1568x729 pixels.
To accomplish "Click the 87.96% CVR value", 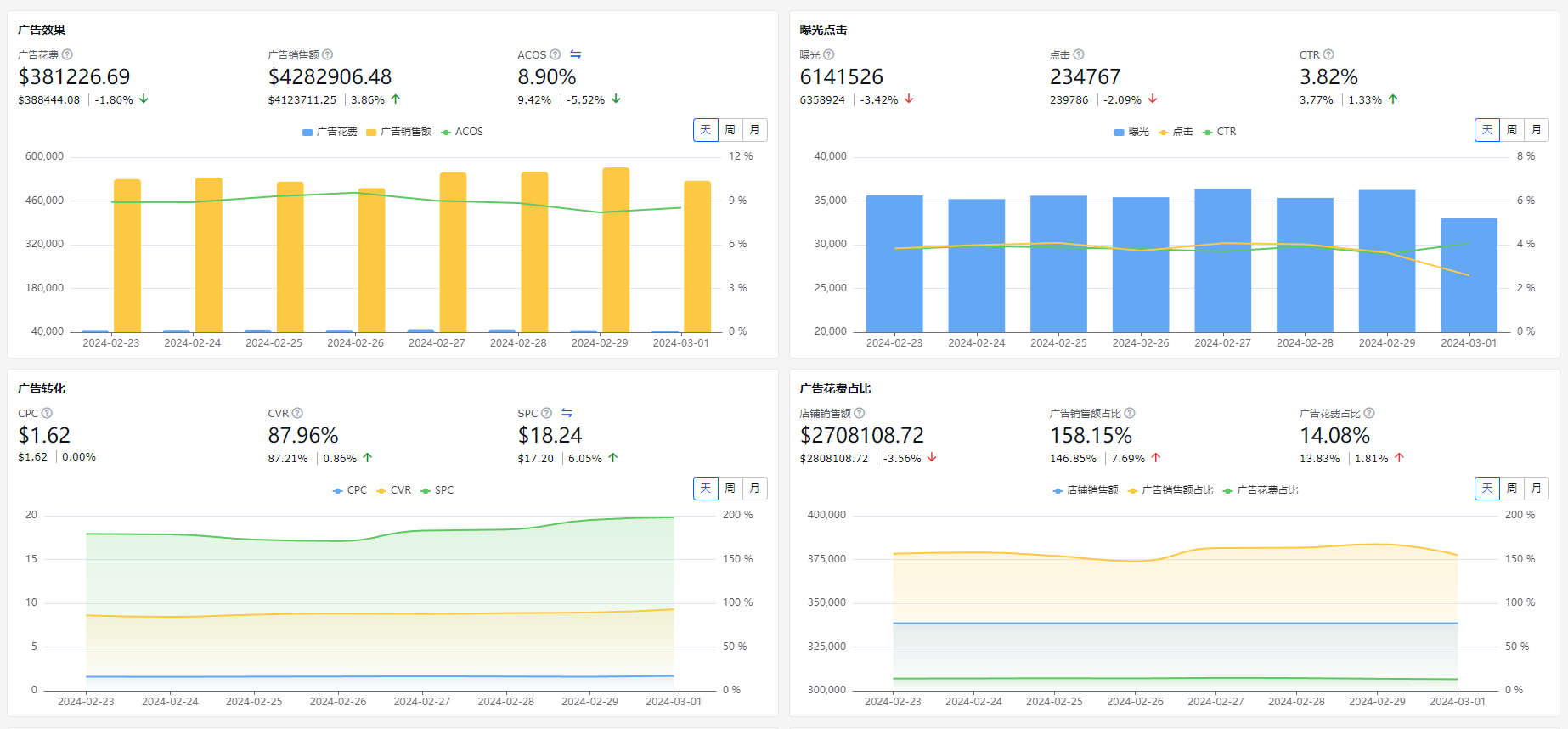I will click(303, 435).
